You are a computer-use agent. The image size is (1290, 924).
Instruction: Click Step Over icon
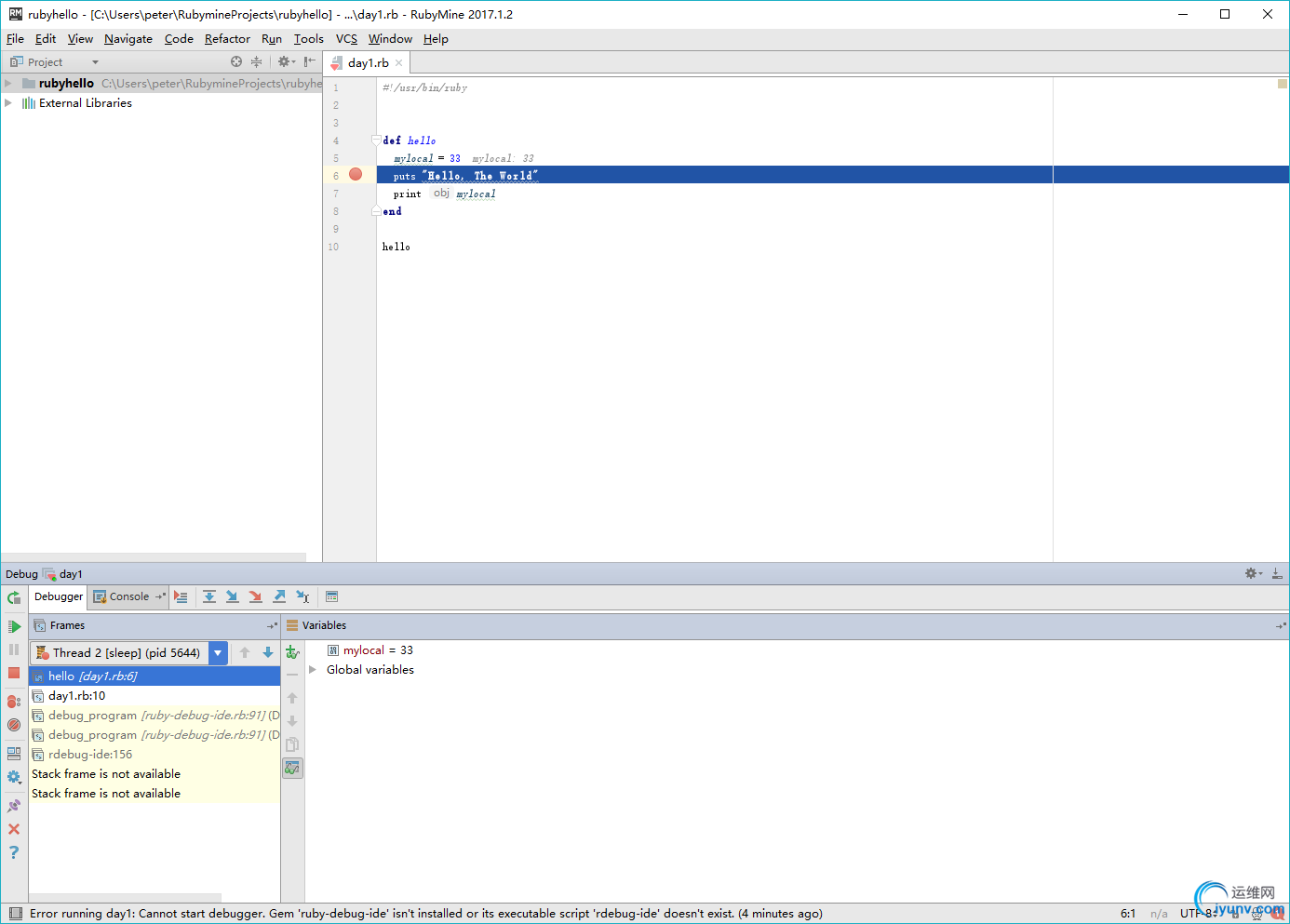tap(209, 596)
